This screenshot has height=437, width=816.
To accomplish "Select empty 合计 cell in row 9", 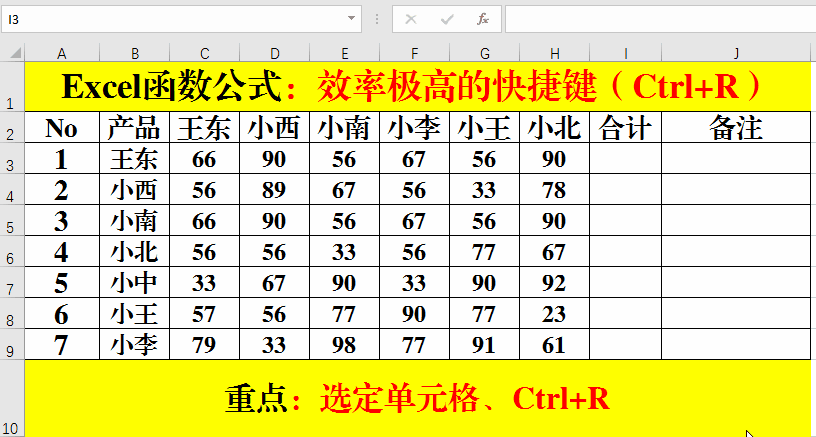I will tap(626, 344).
